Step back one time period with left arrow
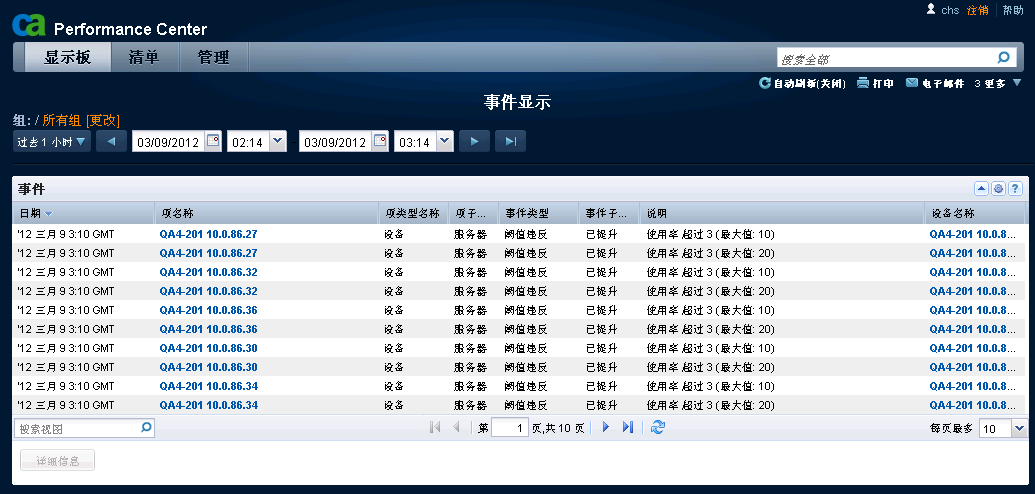Image resolution: width=1035 pixels, height=494 pixels. pos(112,141)
